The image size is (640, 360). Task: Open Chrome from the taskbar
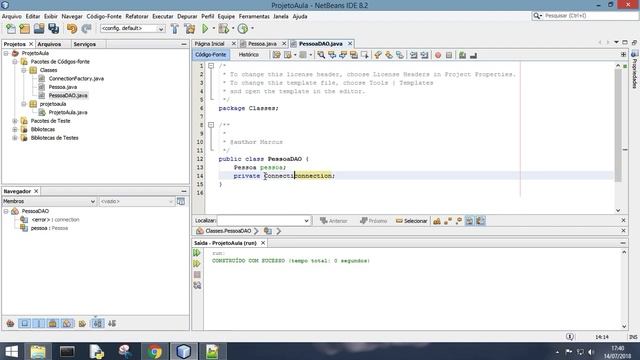(155, 351)
